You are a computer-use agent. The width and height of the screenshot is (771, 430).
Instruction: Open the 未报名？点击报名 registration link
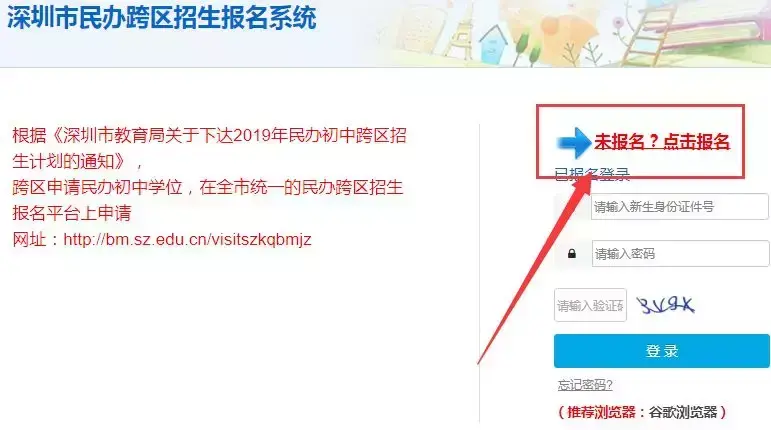click(662, 142)
